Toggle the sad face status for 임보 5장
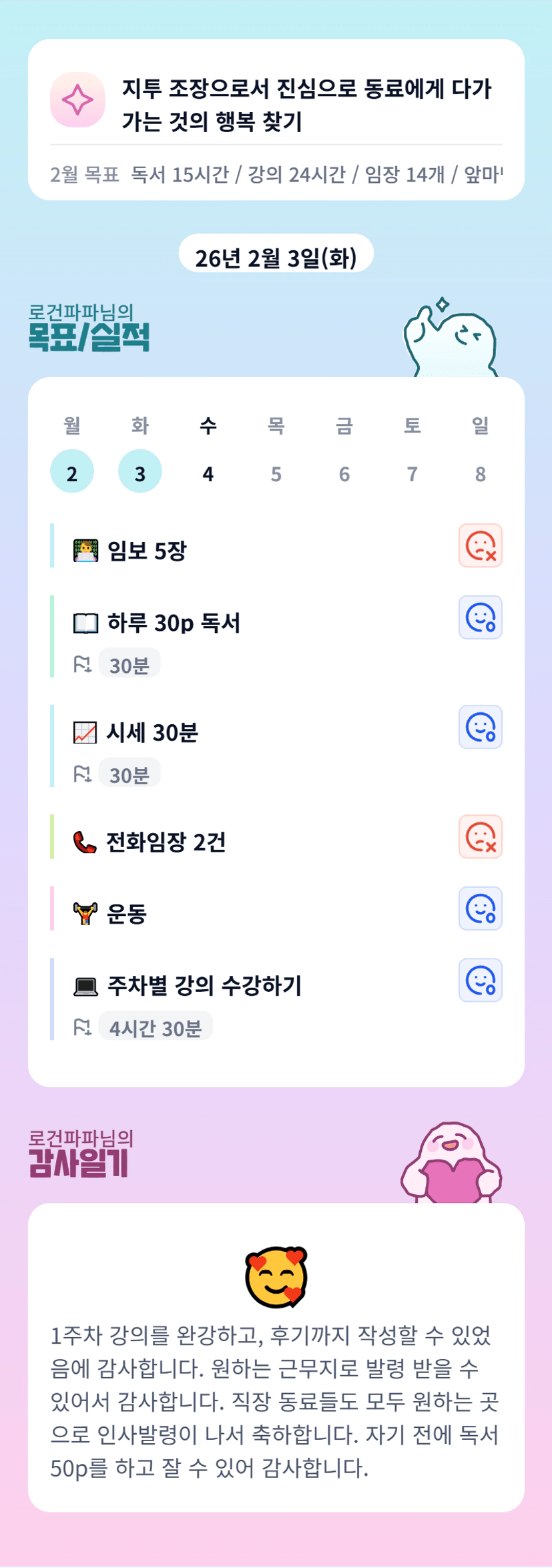Image resolution: width=552 pixels, height=1568 pixels. [480, 546]
